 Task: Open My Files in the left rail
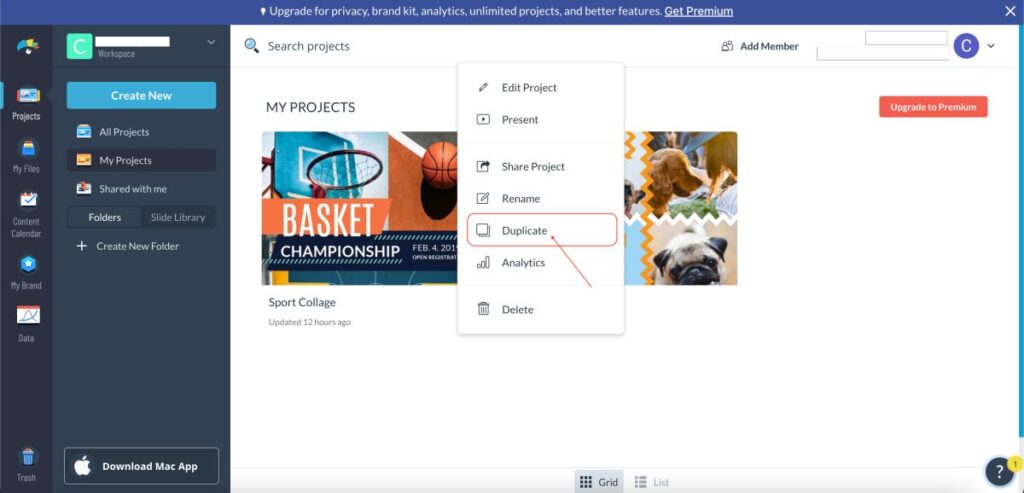27,156
